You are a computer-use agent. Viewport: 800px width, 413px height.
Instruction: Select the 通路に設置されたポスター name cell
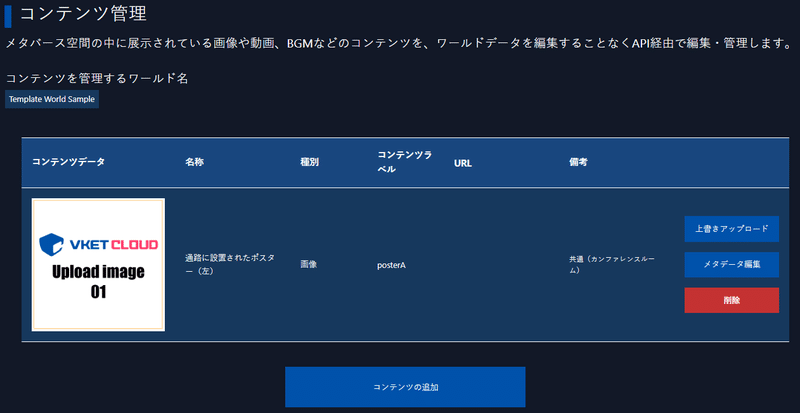click(x=230, y=264)
